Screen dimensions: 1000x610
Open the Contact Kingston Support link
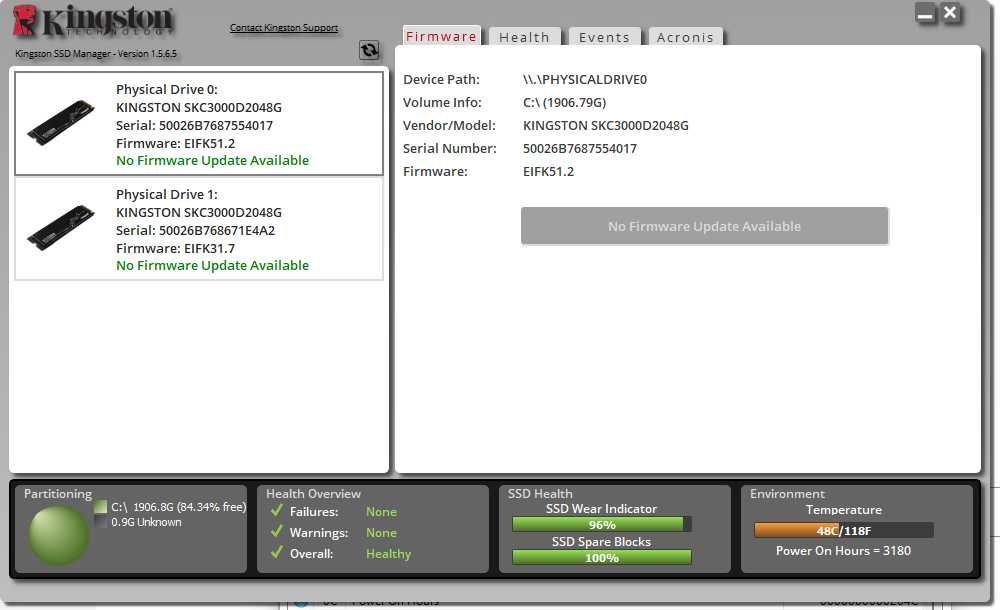284,27
